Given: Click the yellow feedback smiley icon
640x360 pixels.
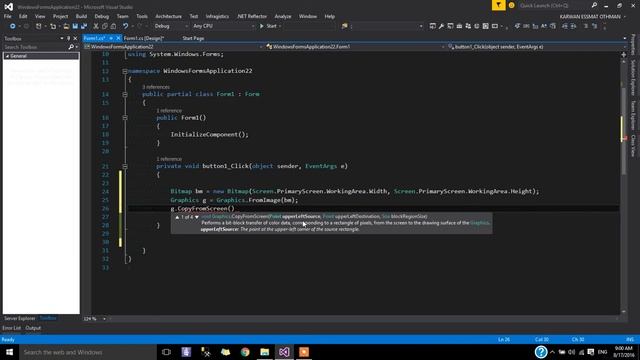Looking at the screenshot, I should [511, 5].
